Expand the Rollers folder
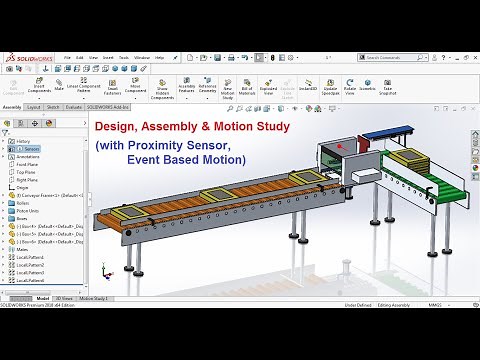Viewport: 480px width, 360px height. (3, 203)
